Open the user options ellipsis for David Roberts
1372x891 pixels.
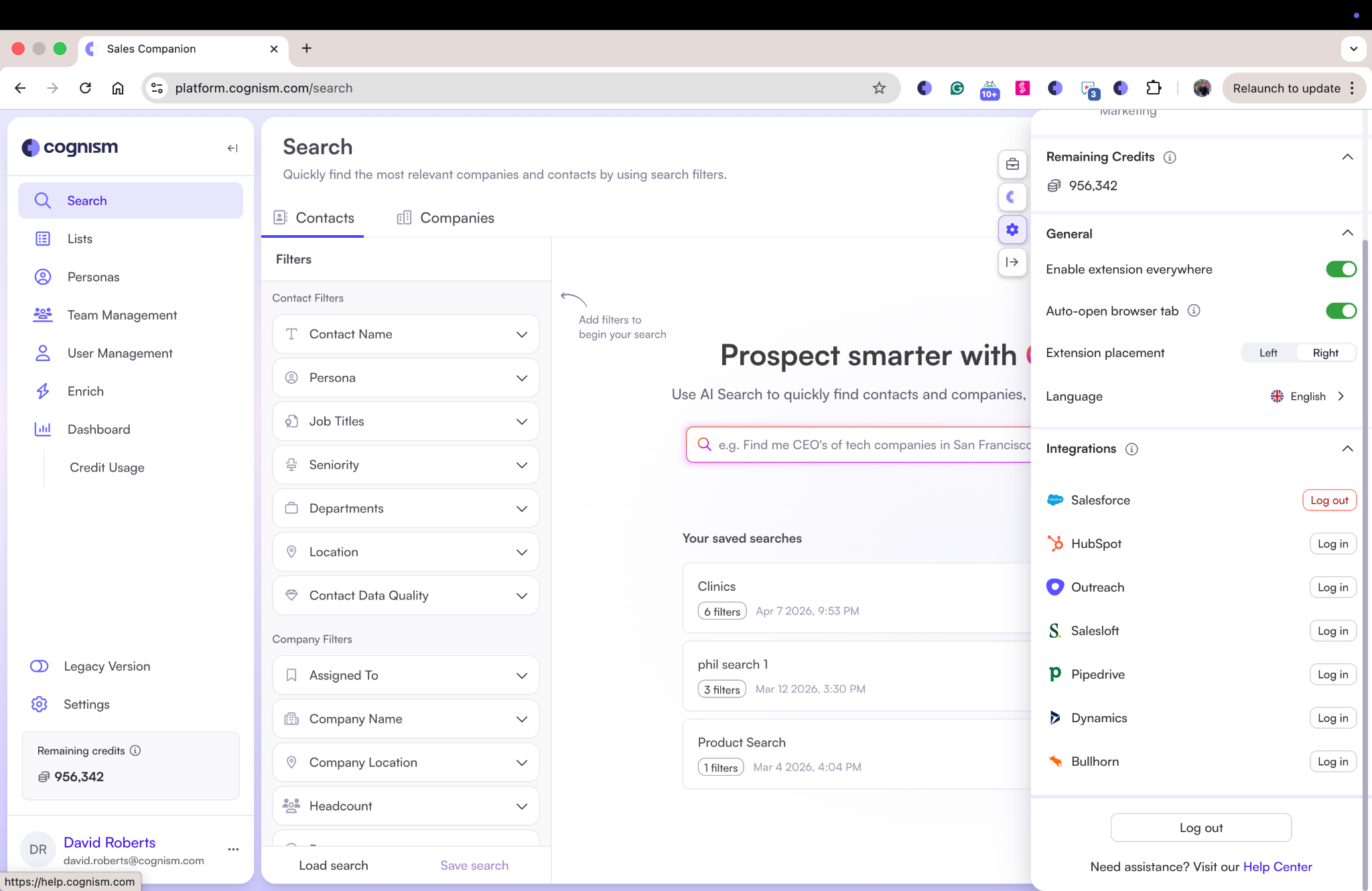click(233, 849)
